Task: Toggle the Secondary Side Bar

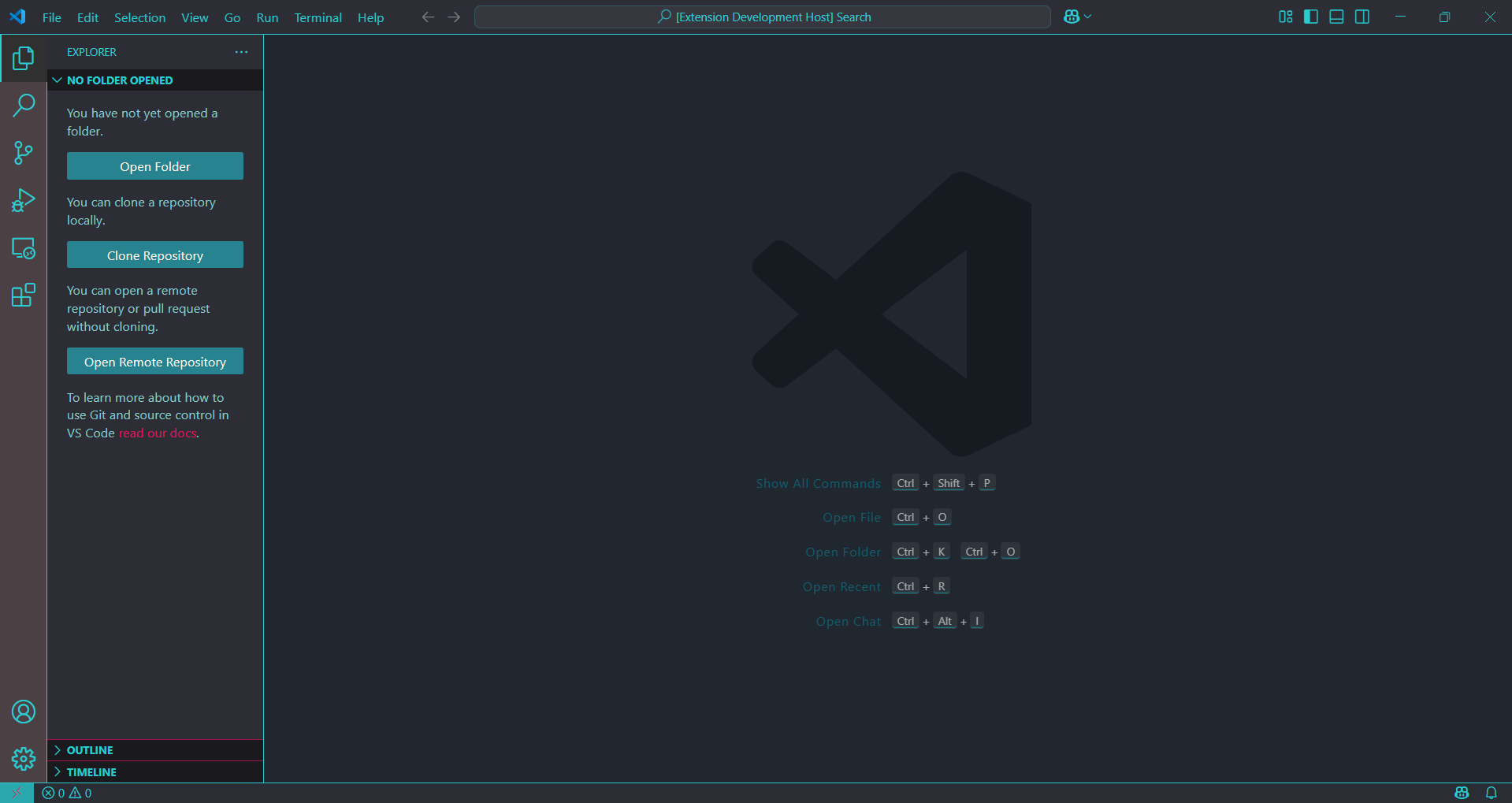Action: point(1362,17)
